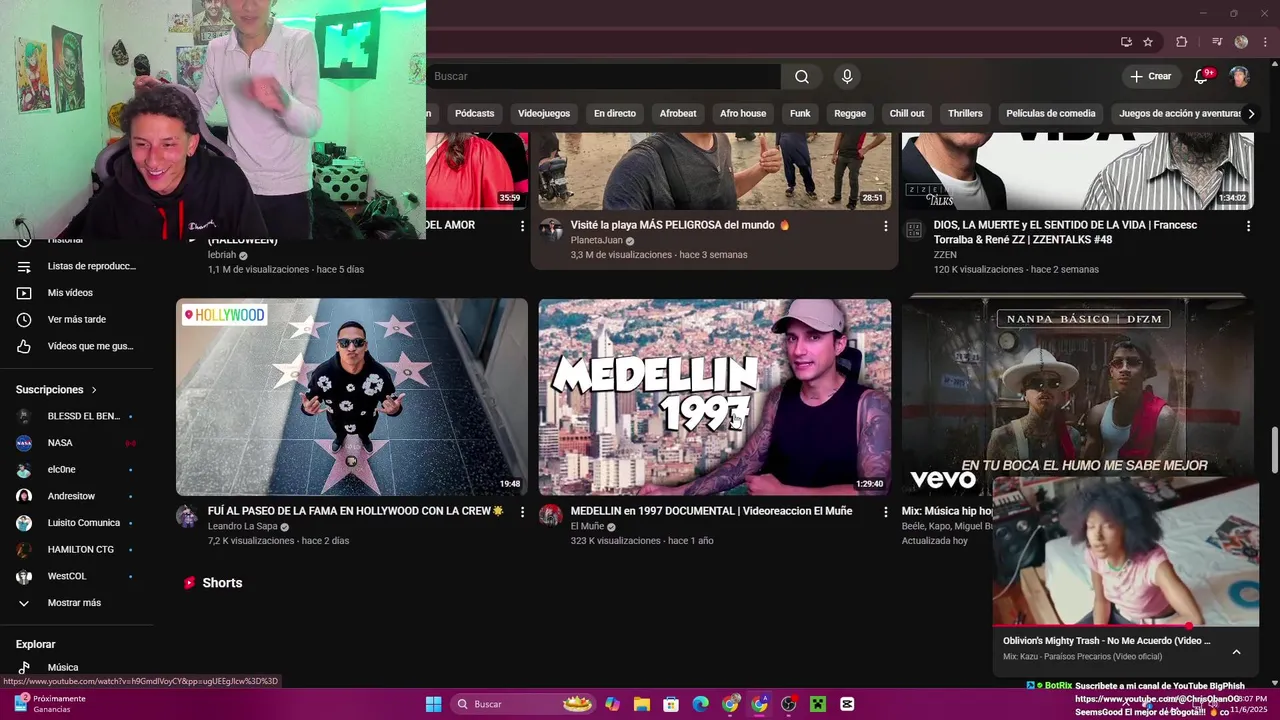Select the Películas de comedia chip
Screen dimensions: 1280x720
[1051, 114]
